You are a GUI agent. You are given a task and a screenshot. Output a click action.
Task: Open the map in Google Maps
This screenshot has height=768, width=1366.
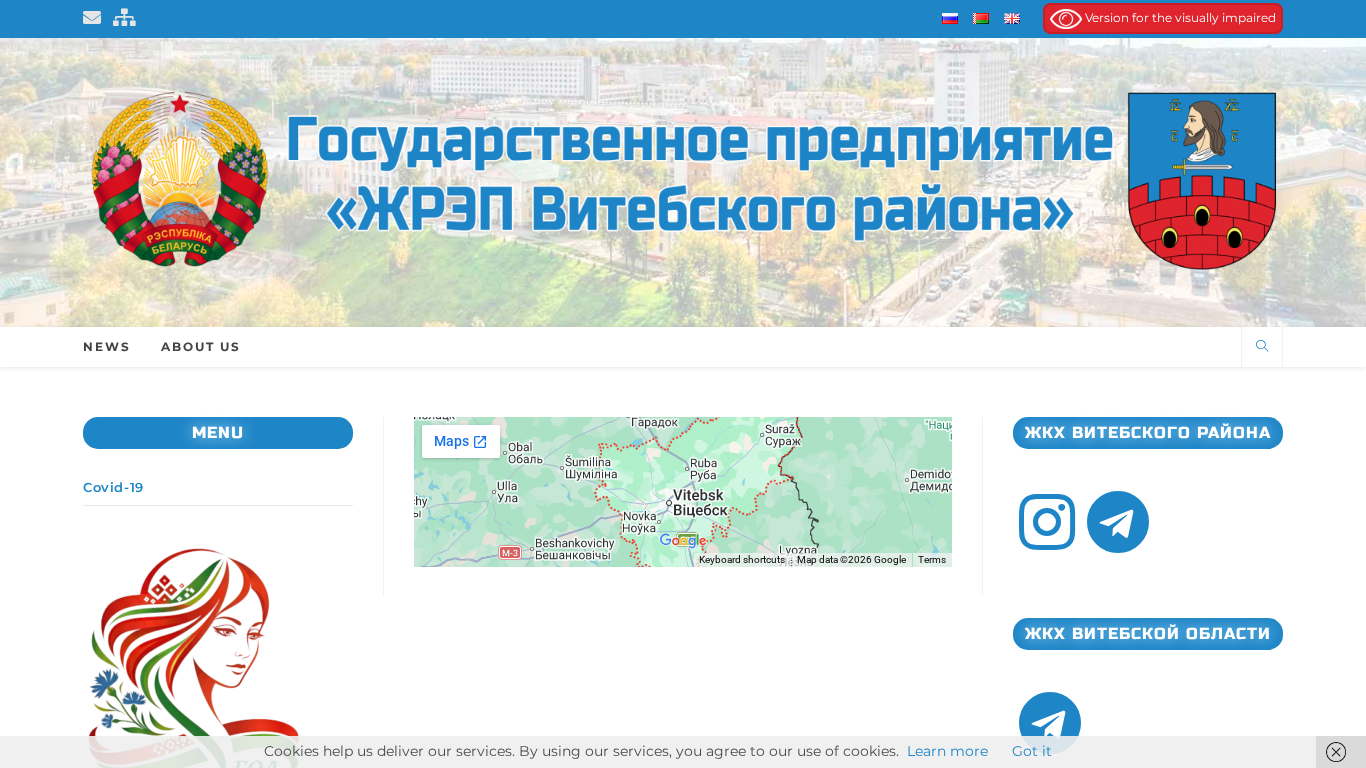460,441
